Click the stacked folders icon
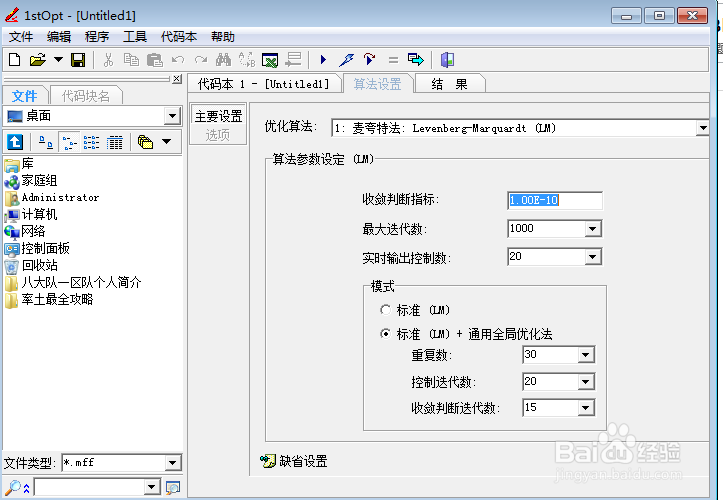 click(x=145, y=142)
